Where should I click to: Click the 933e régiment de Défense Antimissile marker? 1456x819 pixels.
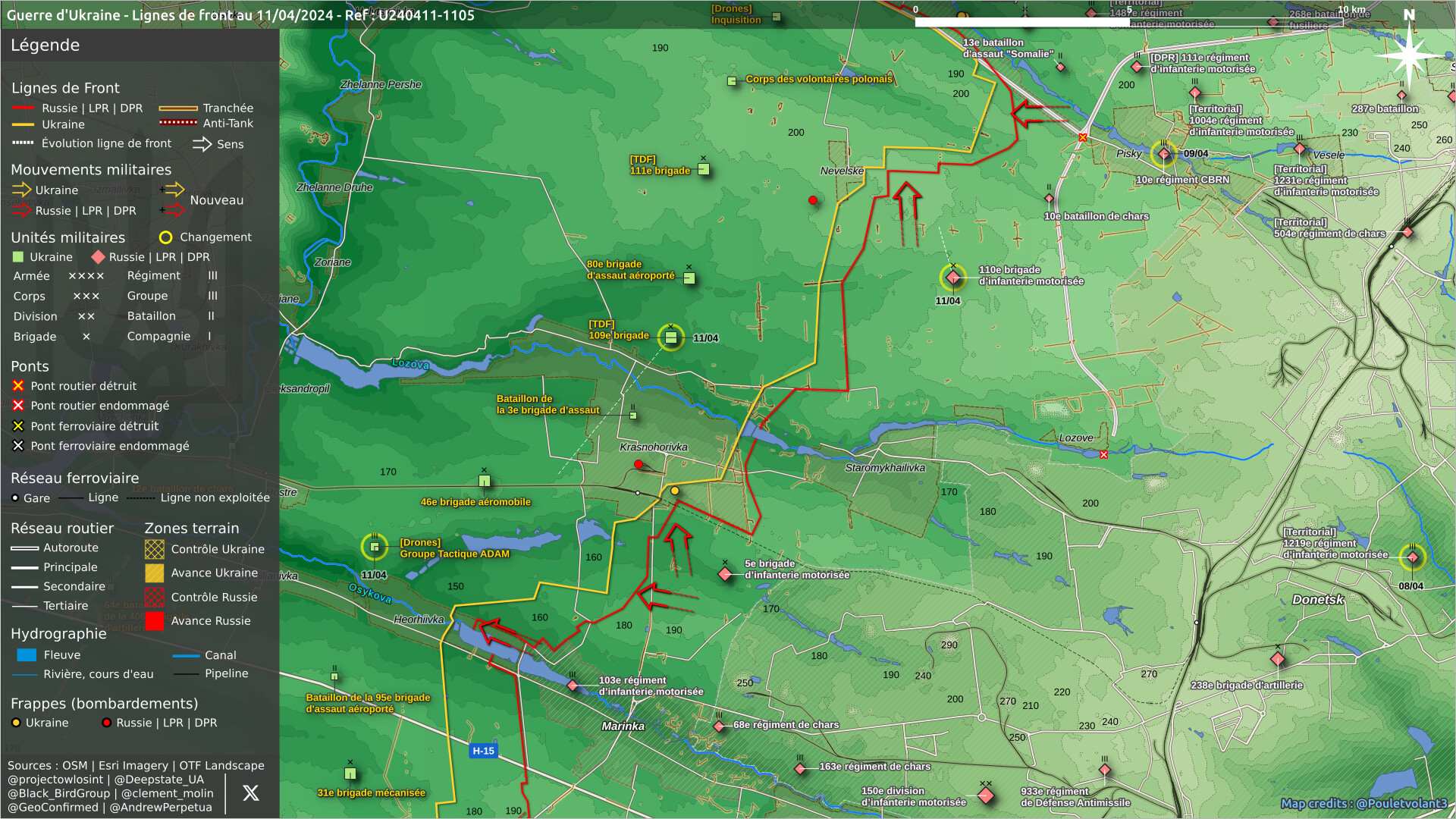point(1105,770)
